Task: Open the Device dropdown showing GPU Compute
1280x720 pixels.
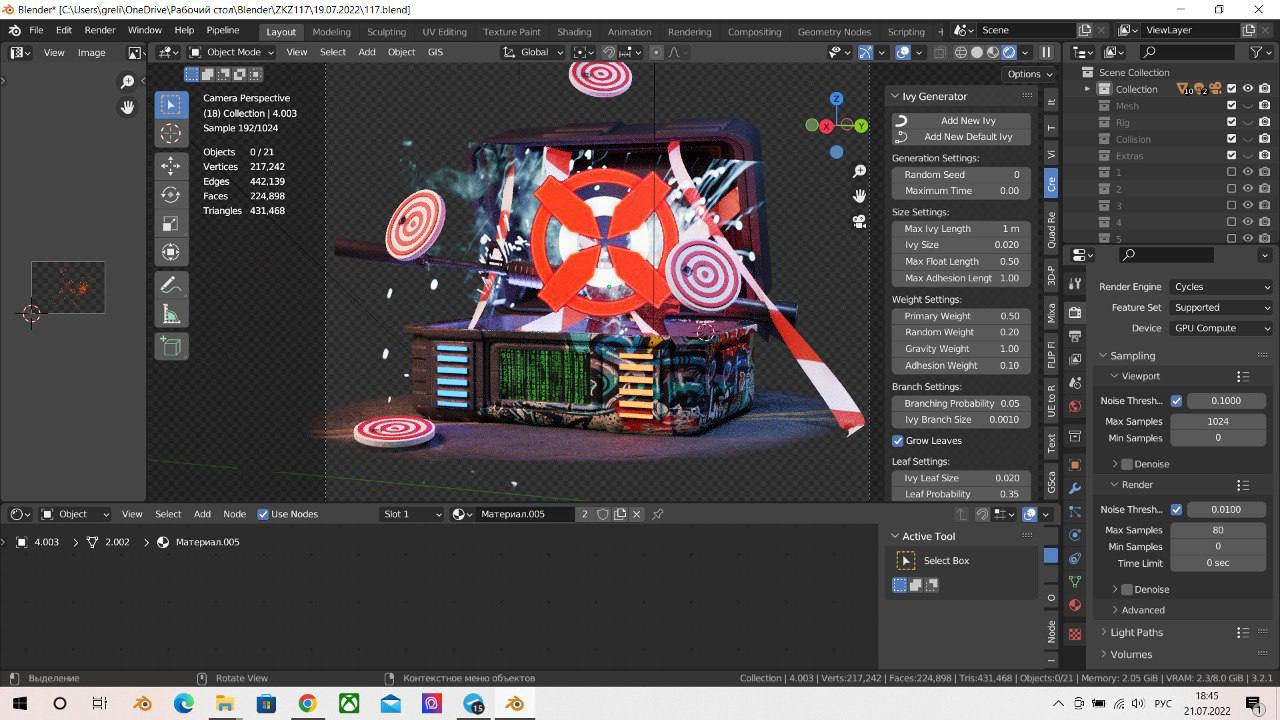Action: (1222, 328)
